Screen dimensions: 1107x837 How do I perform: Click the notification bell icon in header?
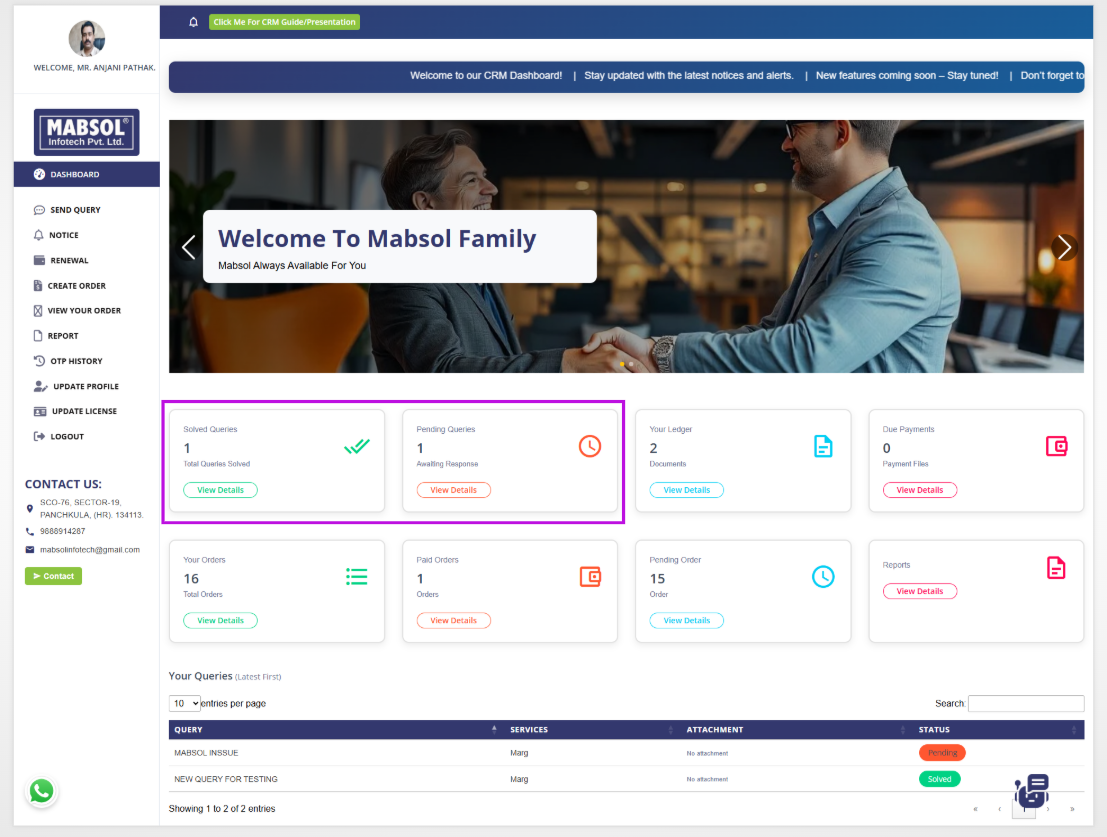click(x=194, y=22)
